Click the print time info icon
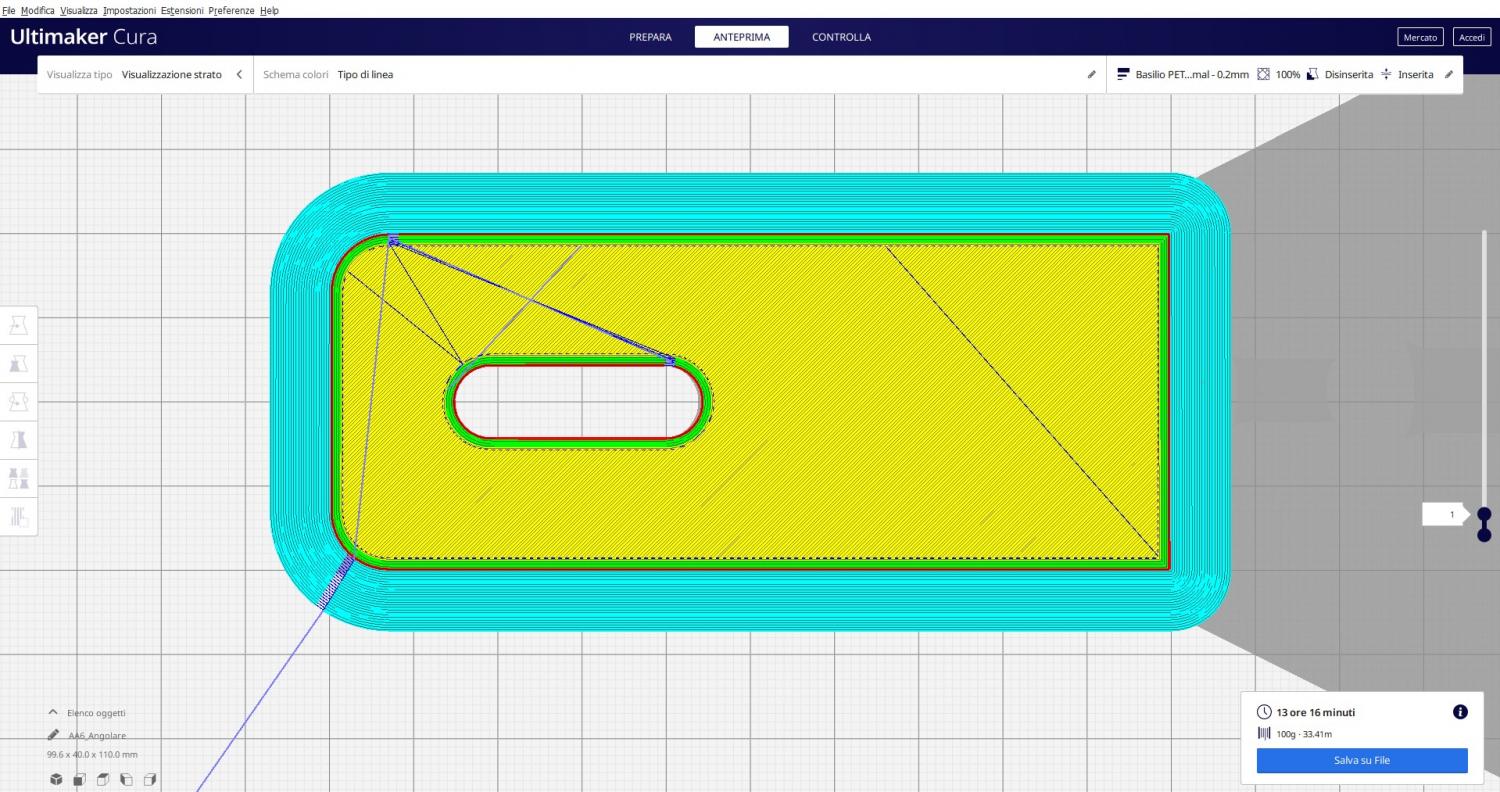 (1459, 712)
